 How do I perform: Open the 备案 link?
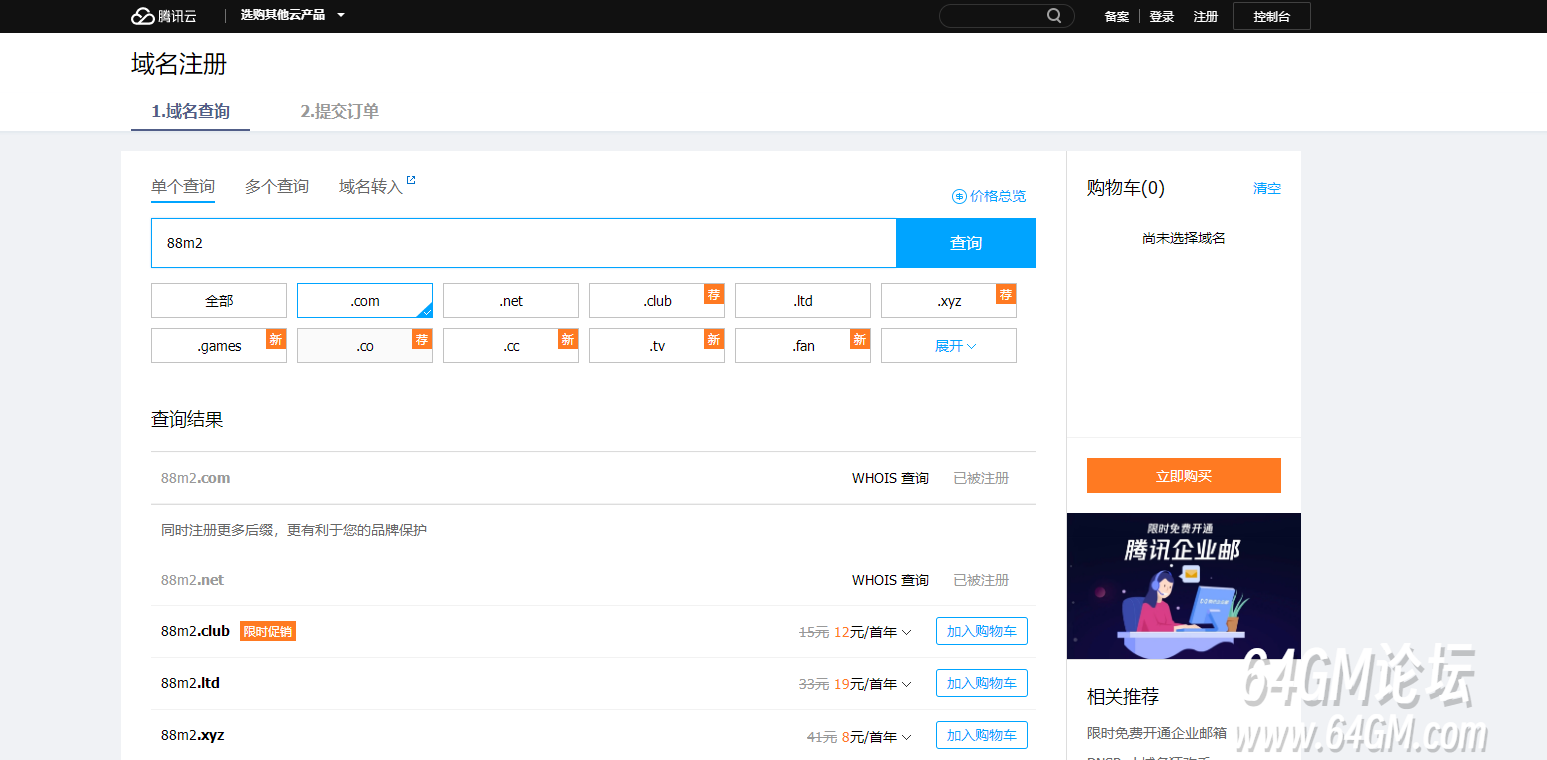(x=1117, y=17)
